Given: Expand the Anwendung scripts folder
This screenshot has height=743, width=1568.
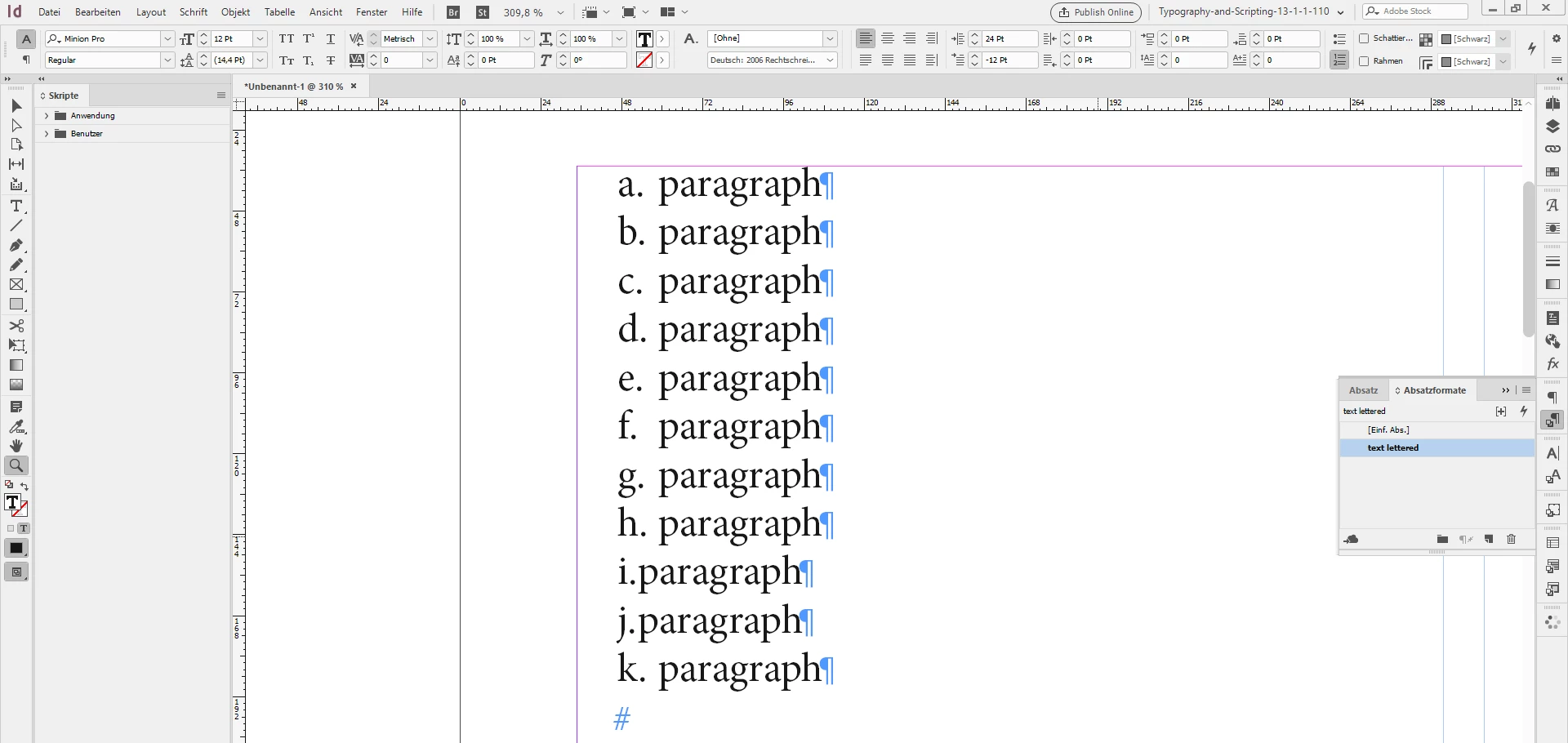Looking at the screenshot, I should tap(47, 116).
